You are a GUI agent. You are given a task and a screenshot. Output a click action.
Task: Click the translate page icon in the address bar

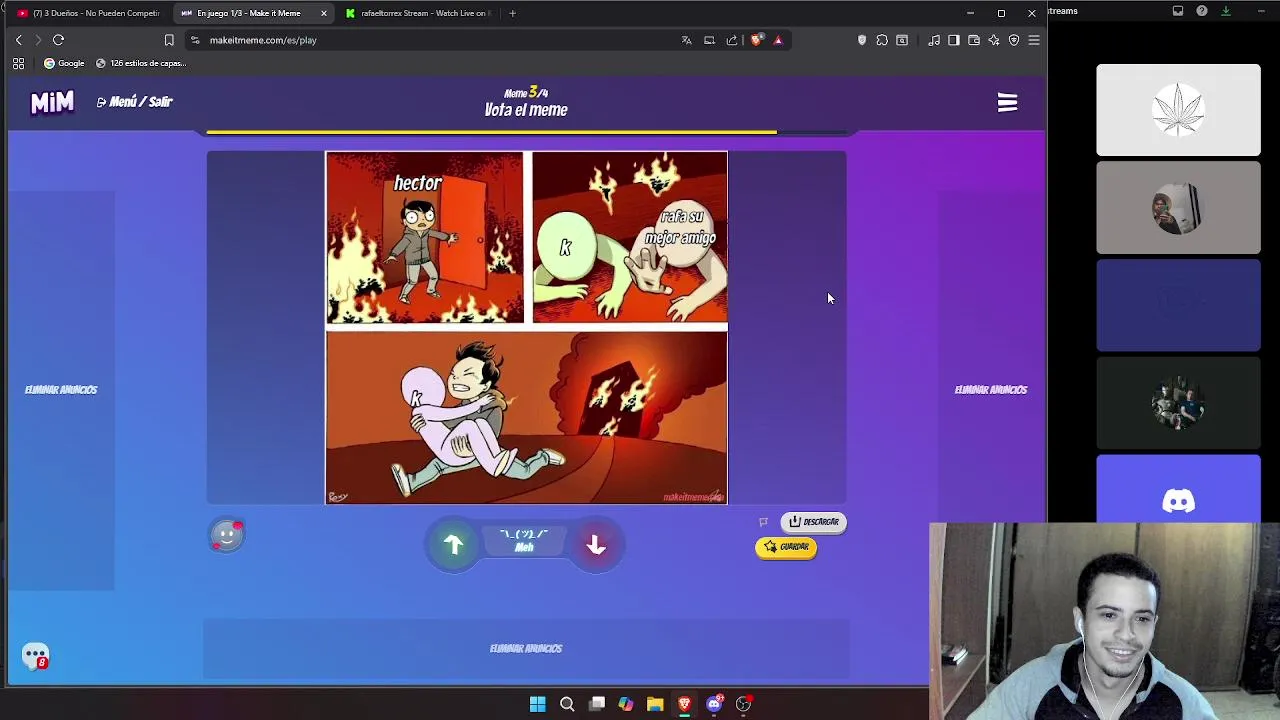coord(686,40)
